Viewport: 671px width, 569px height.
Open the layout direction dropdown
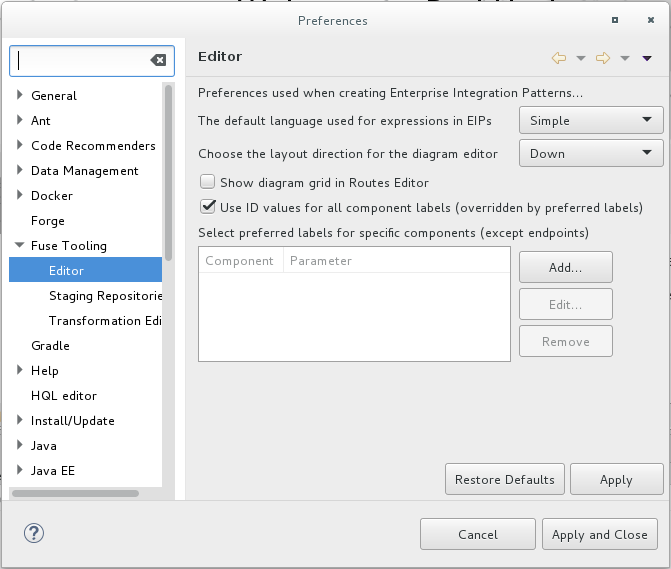pyautogui.click(x=590, y=154)
